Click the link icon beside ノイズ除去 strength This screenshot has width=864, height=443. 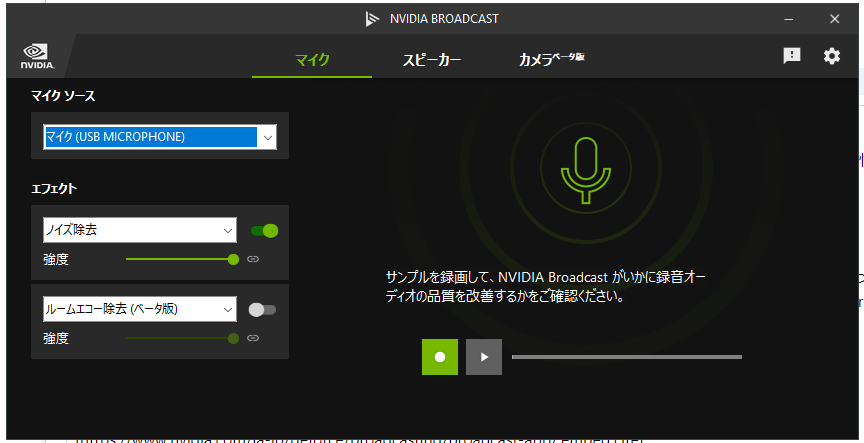(253, 259)
